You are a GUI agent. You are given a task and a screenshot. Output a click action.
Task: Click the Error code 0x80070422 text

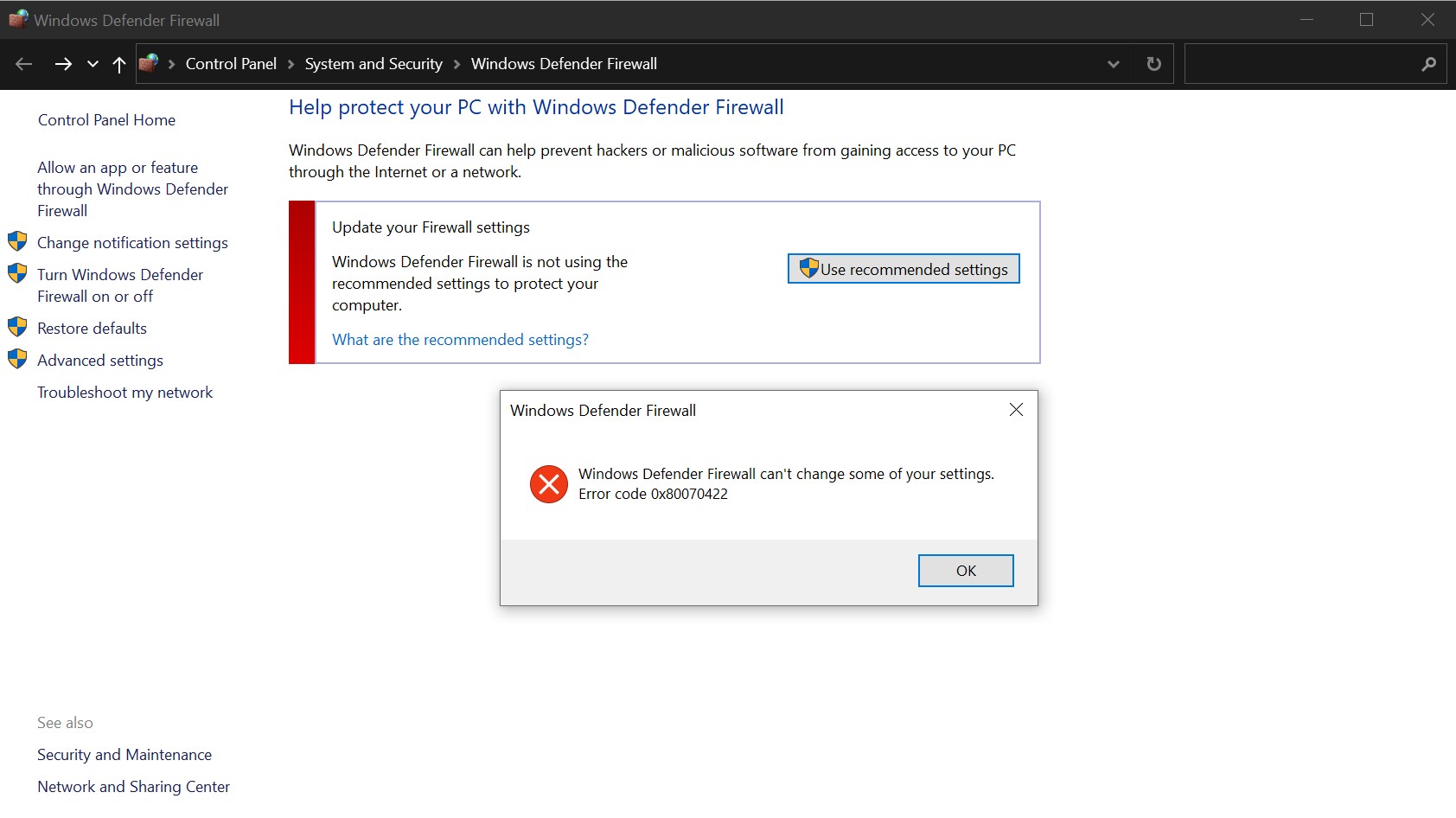point(653,495)
